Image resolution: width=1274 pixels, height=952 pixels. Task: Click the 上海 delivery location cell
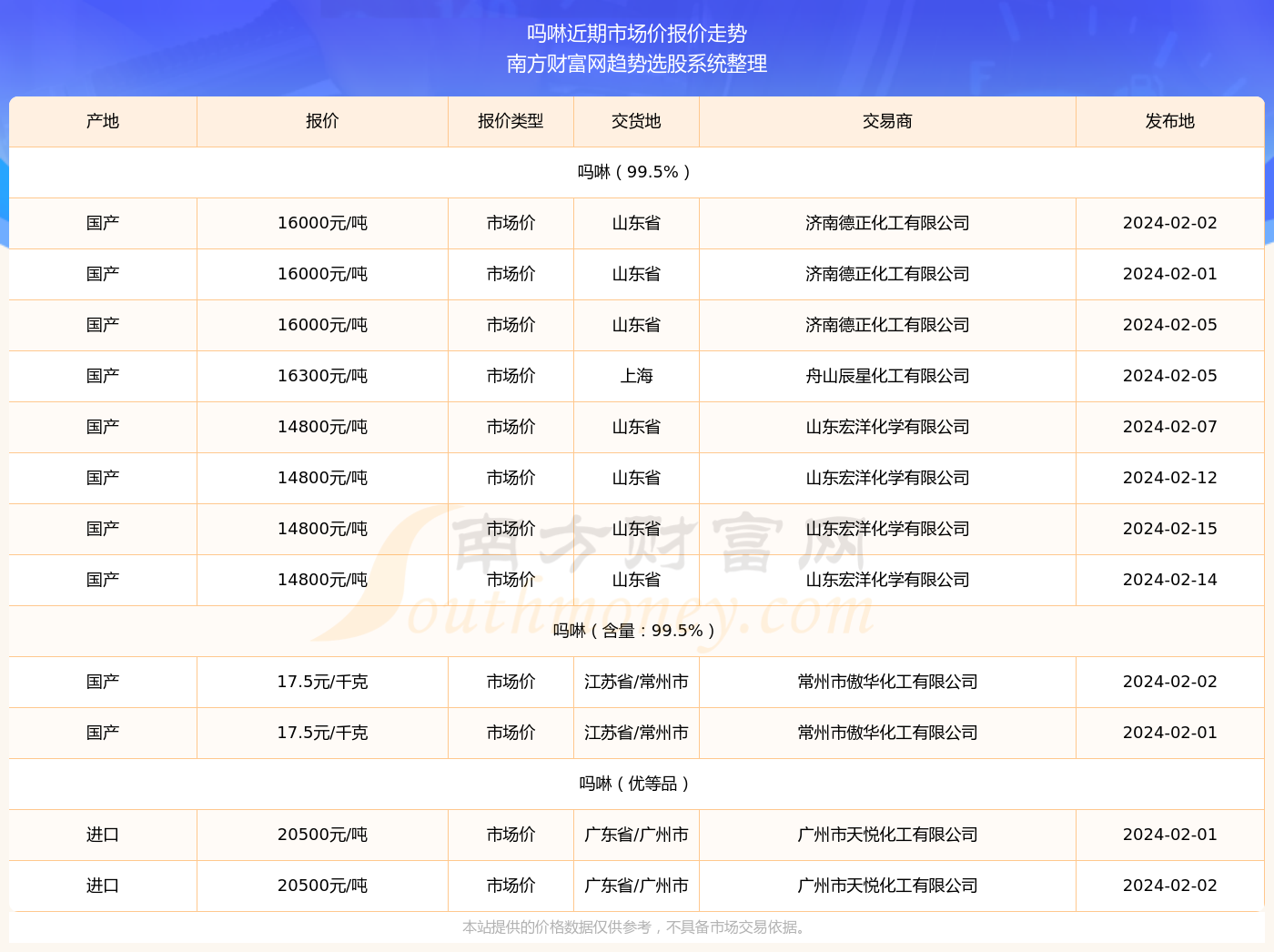click(x=636, y=376)
